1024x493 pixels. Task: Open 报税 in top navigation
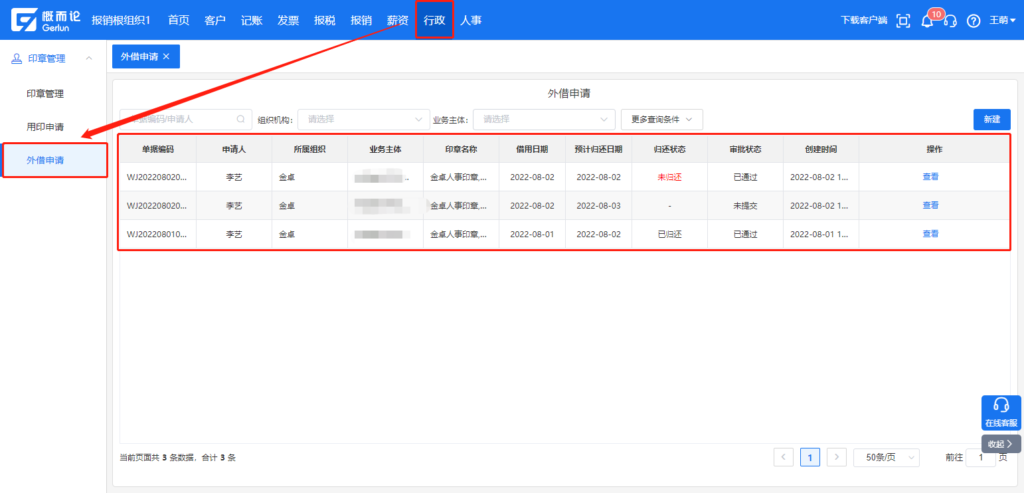click(325, 20)
